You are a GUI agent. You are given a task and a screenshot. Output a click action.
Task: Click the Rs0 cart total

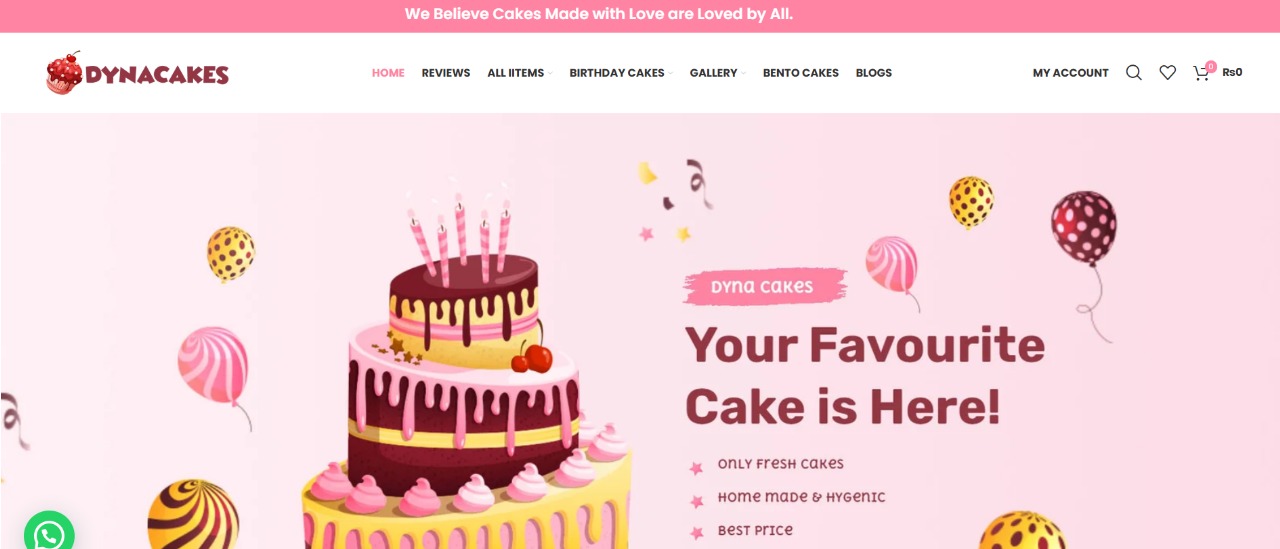1232,72
